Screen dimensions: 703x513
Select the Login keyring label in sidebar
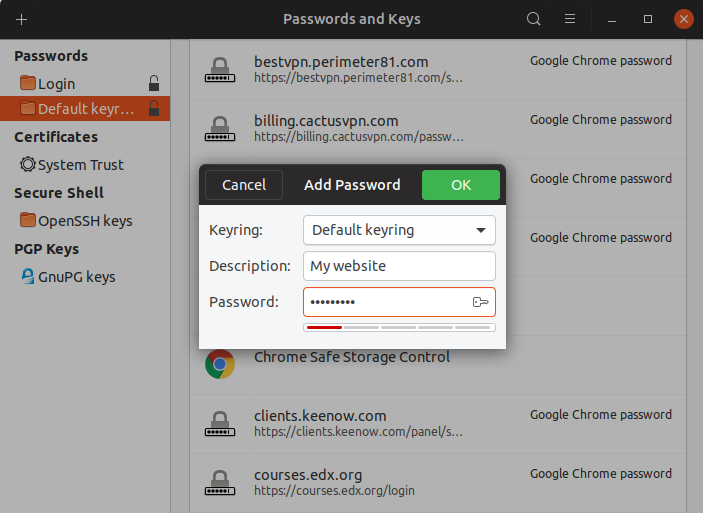point(56,84)
